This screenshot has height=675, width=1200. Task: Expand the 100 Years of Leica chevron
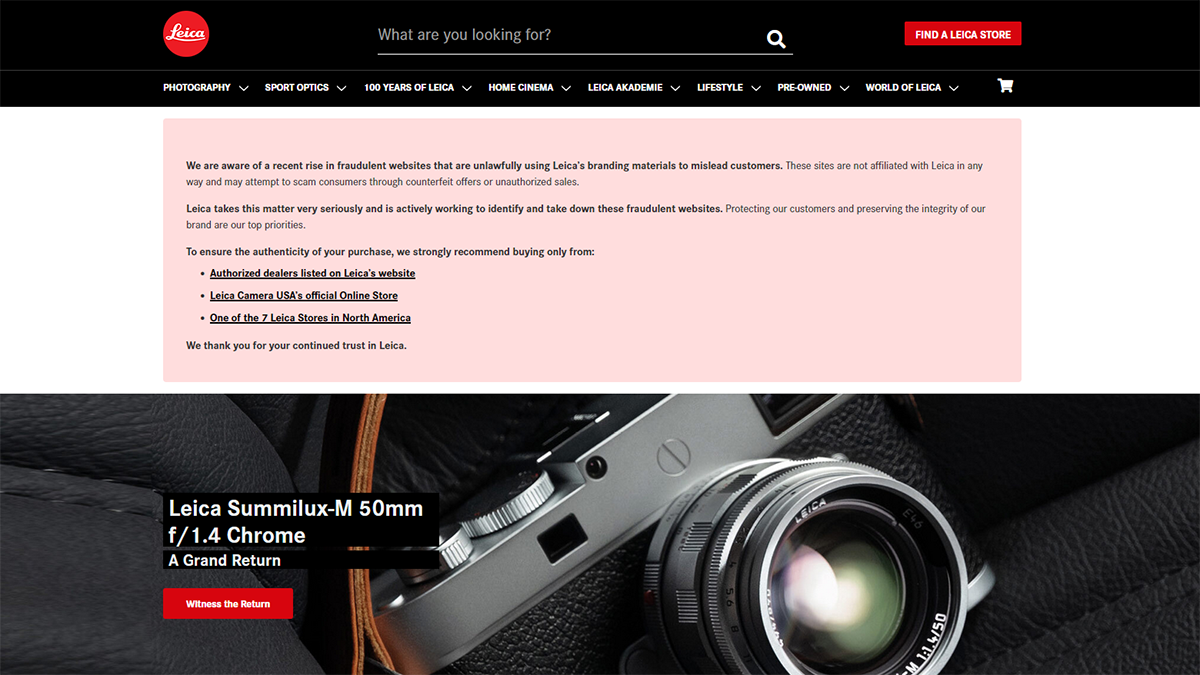467,88
